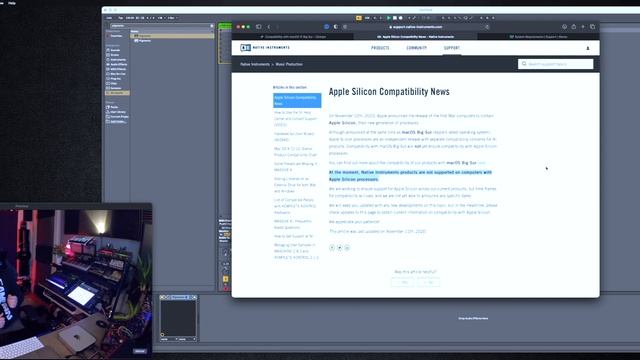Open How to Use NI Help Center article
The height and width of the screenshot is (360, 640).
(296, 118)
